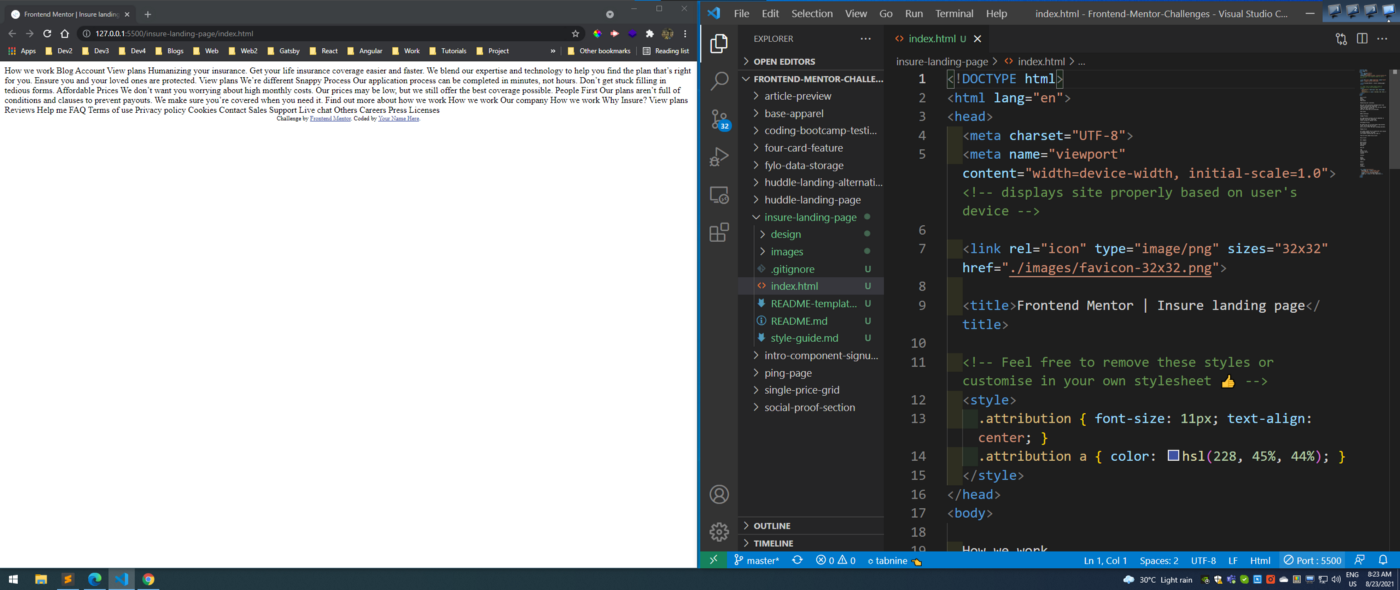
Task: Open notifications bell in VS Code status bar
Action: pyautogui.click(x=1384, y=561)
